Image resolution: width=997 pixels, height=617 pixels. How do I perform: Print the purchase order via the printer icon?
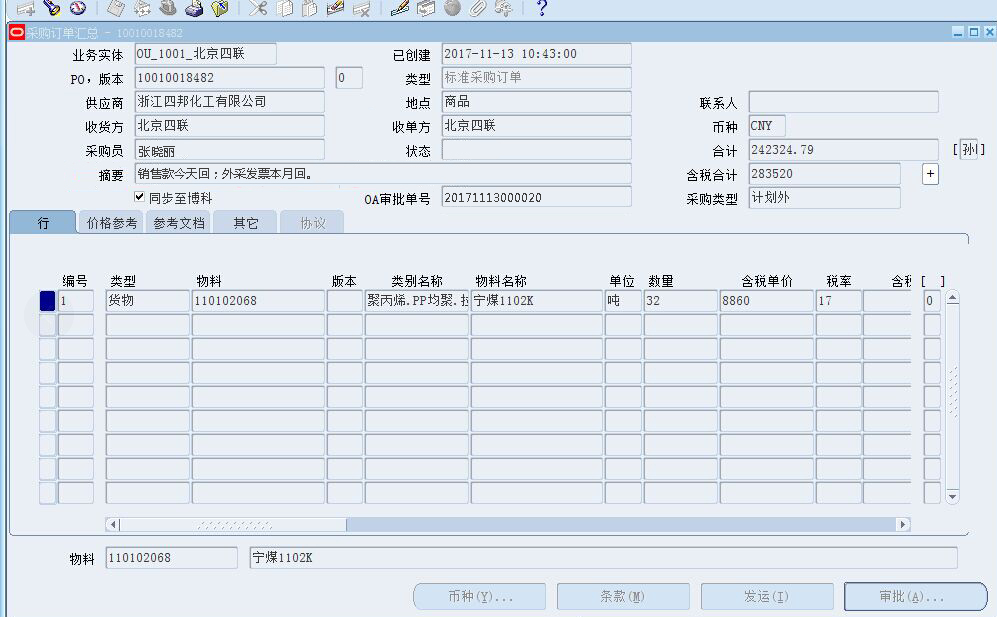tap(193, 10)
